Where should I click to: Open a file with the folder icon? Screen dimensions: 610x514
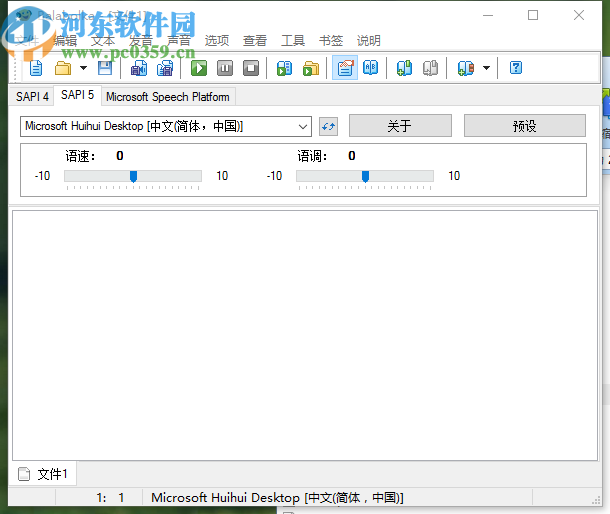pos(63,68)
